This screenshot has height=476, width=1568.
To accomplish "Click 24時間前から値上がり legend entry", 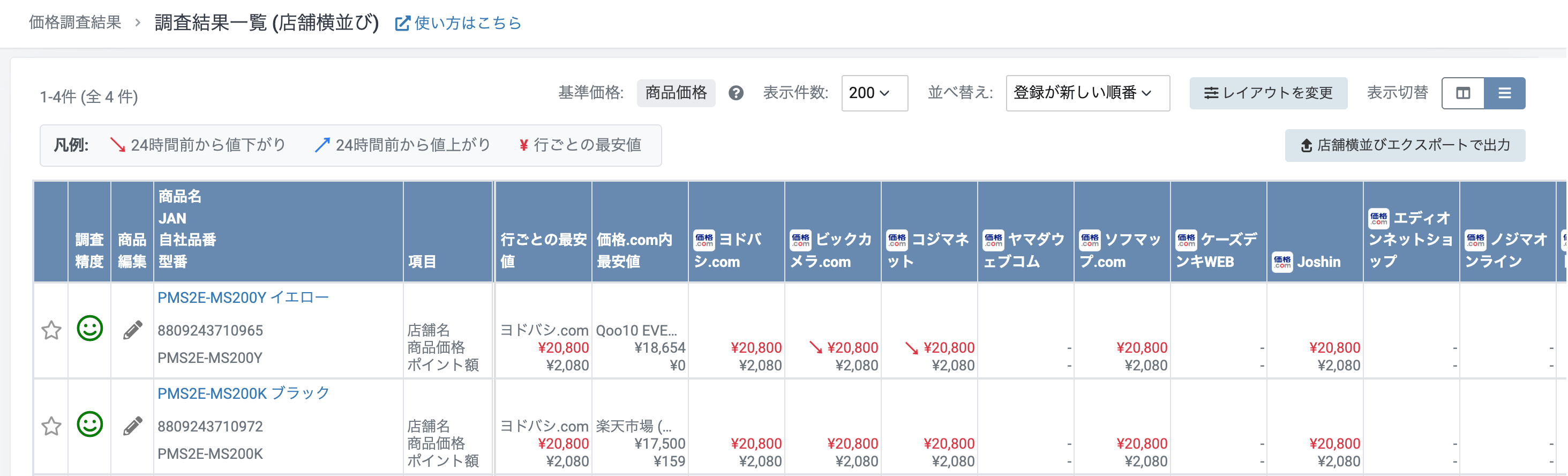I will (x=402, y=145).
